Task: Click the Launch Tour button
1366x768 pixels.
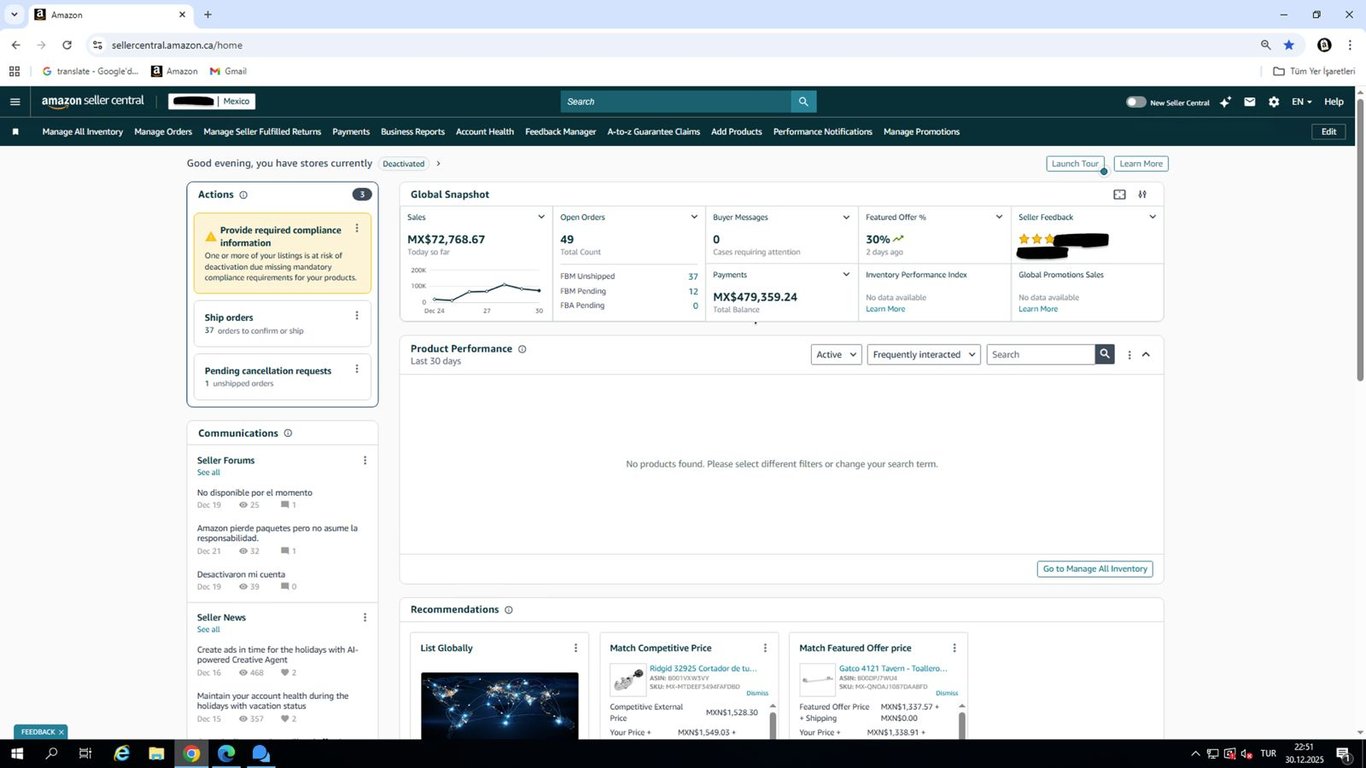Action: pyautogui.click(x=1075, y=164)
